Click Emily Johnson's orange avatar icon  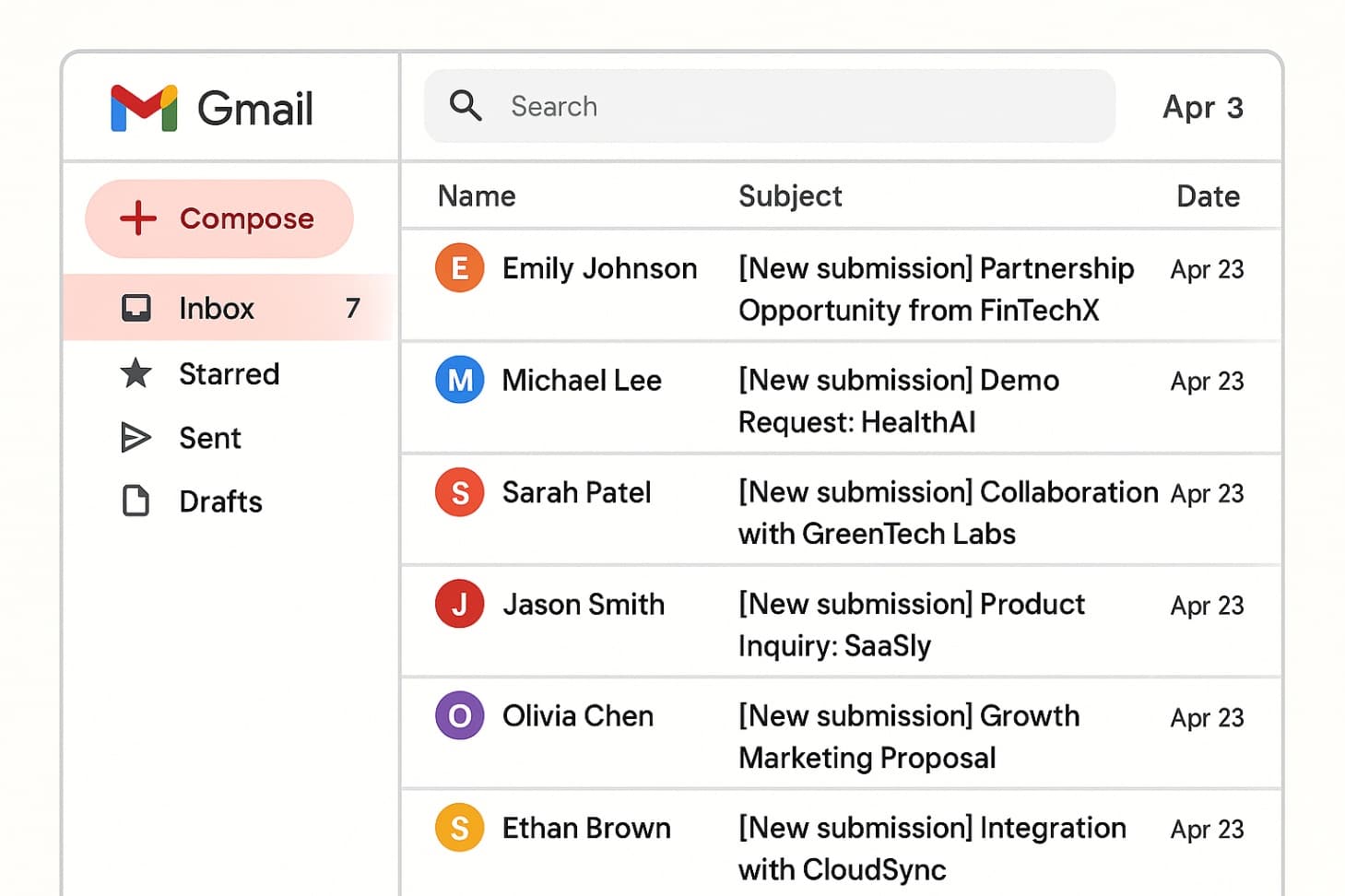pyautogui.click(x=459, y=267)
